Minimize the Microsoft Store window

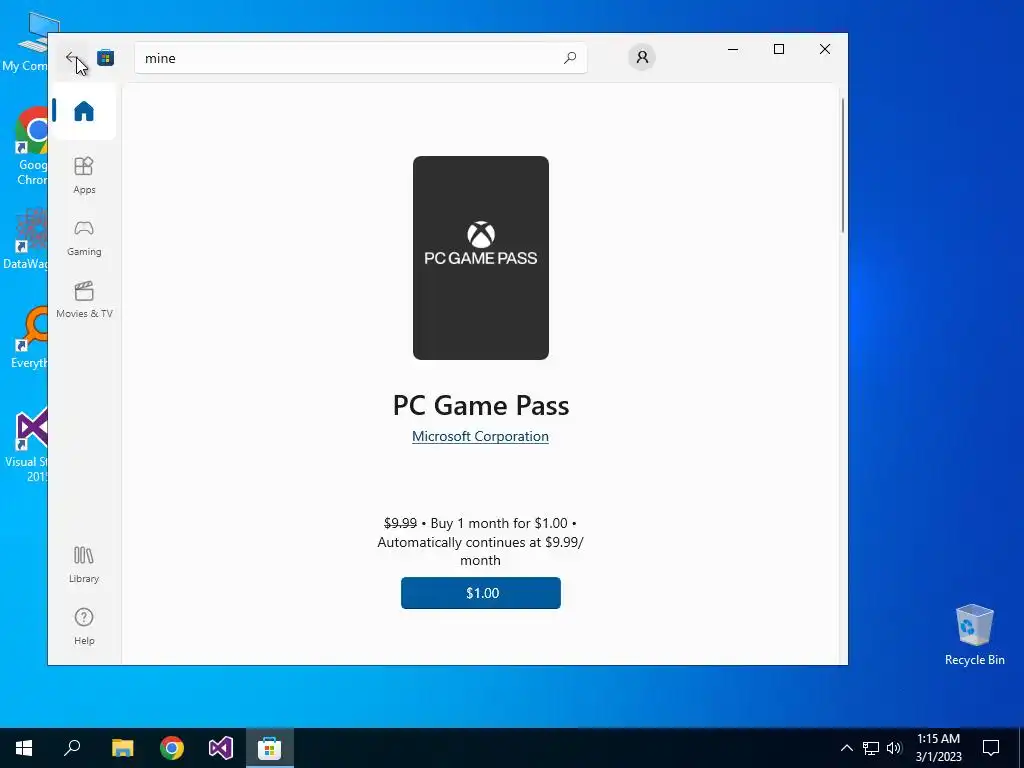point(733,49)
